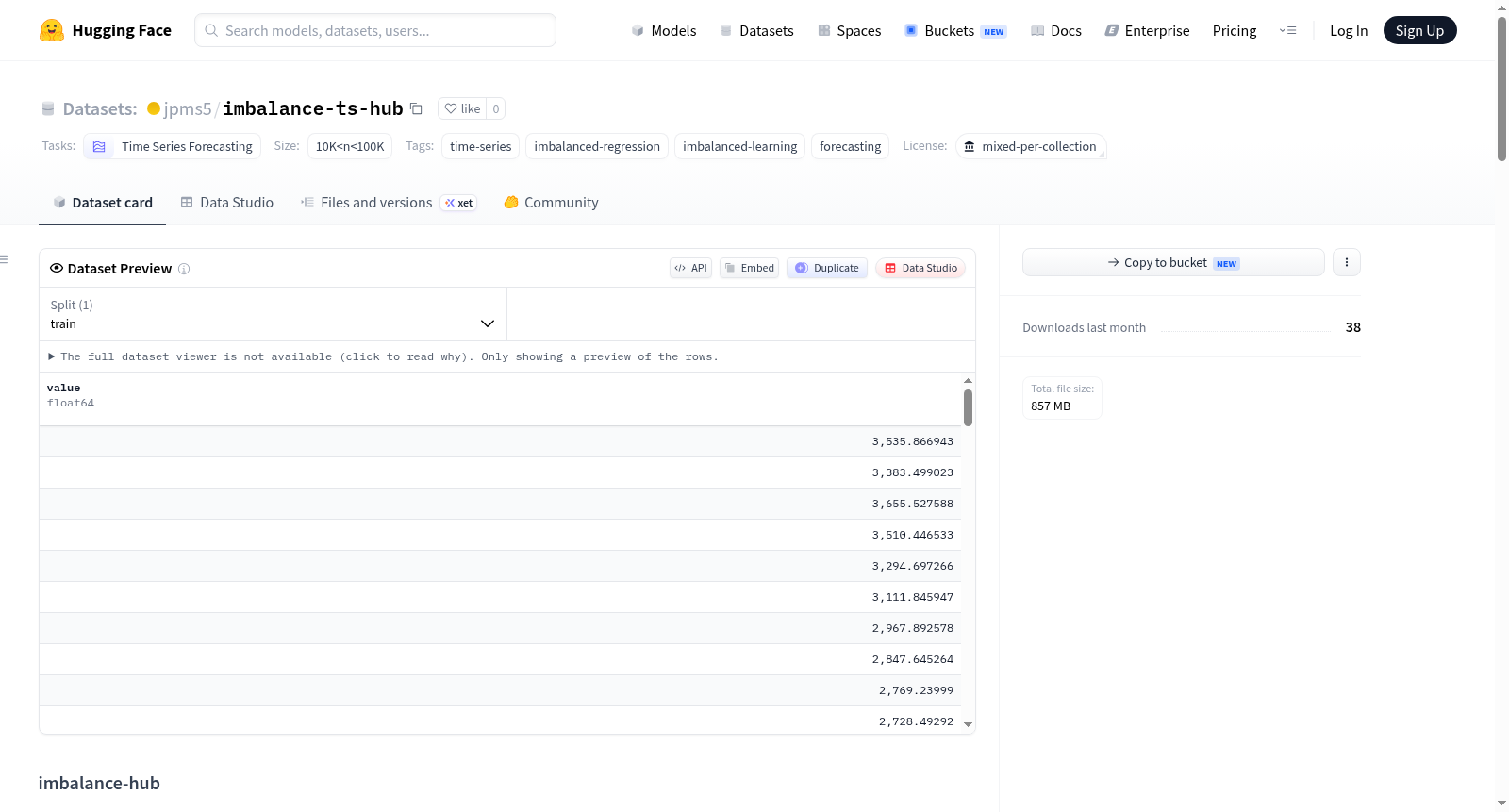The height and width of the screenshot is (812, 1509).
Task: Click the like count 0
Action: click(x=496, y=108)
